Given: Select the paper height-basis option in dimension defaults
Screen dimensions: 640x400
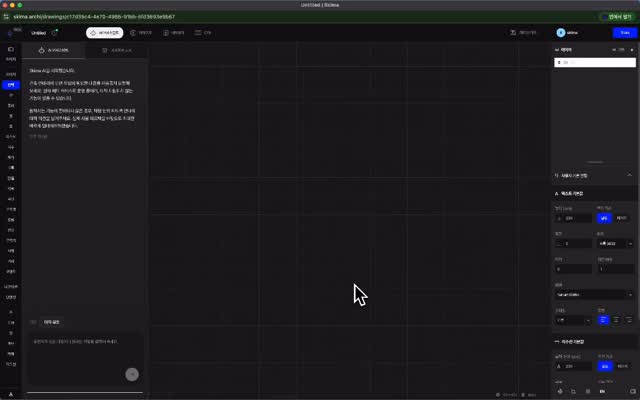Looking at the screenshot, I should click(x=622, y=367).
